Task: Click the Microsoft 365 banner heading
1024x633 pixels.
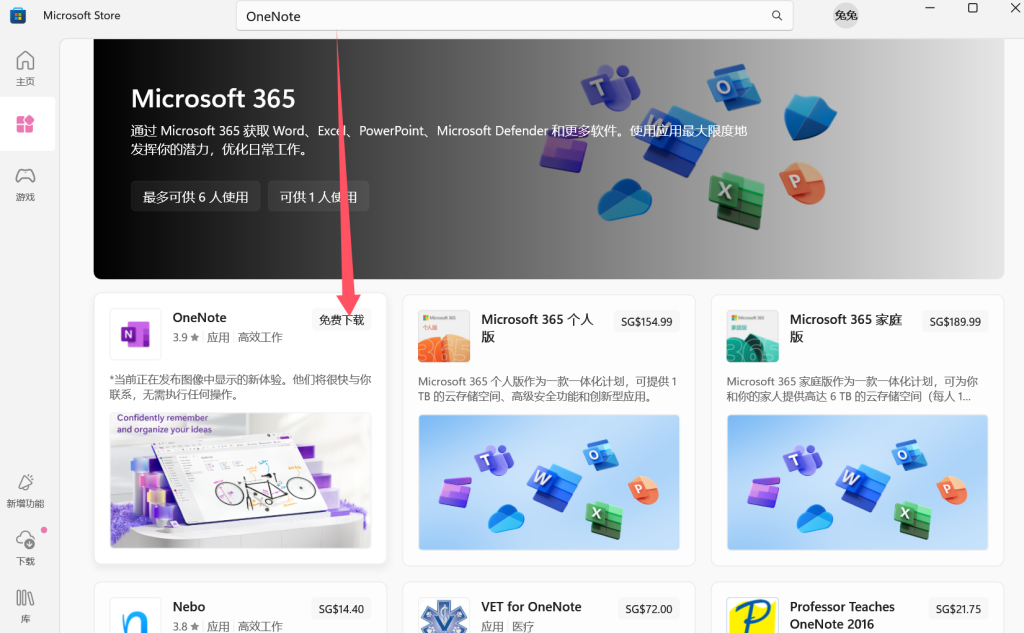Action: click(213, 99)
